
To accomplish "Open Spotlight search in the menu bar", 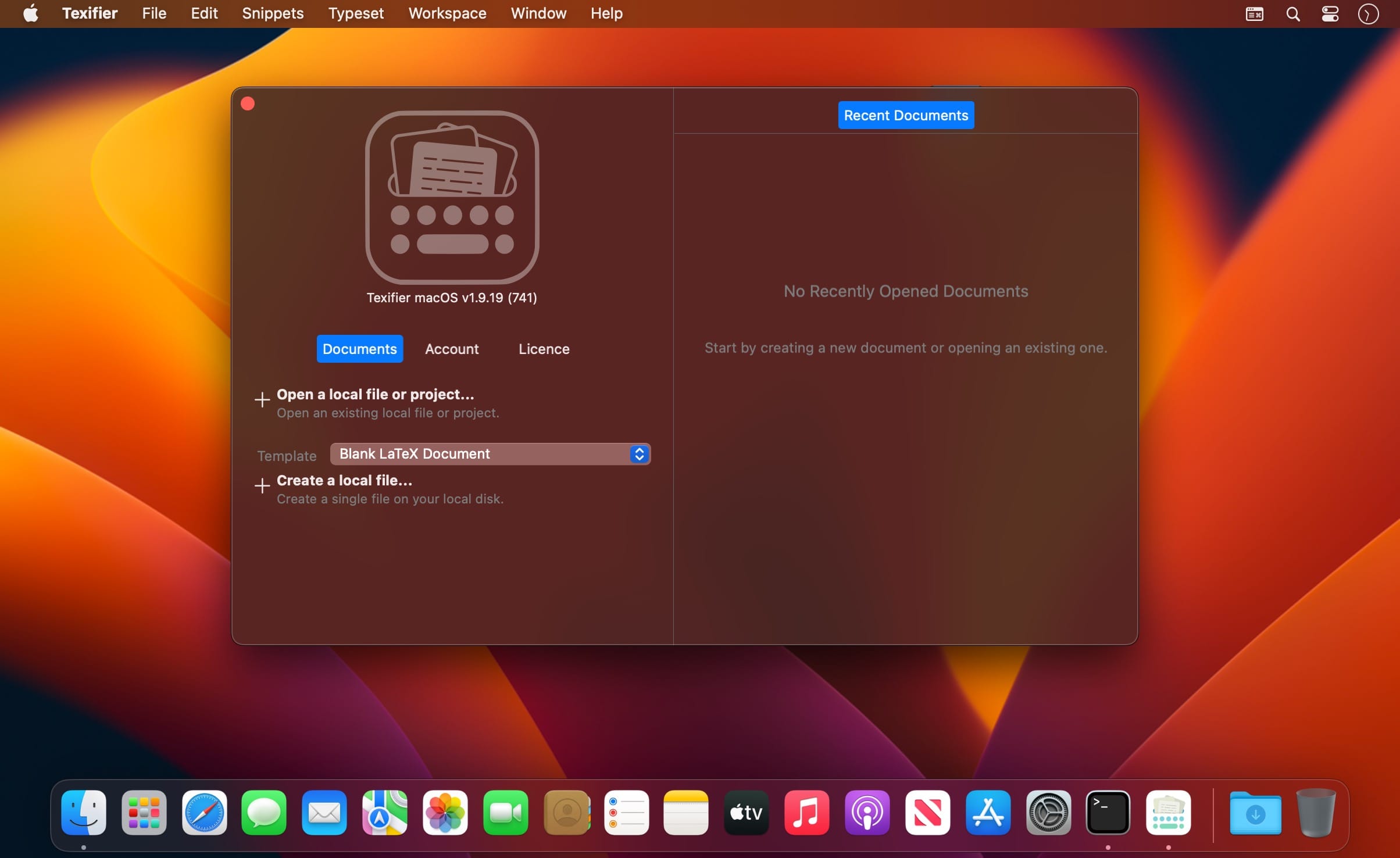I will 1292,14.
